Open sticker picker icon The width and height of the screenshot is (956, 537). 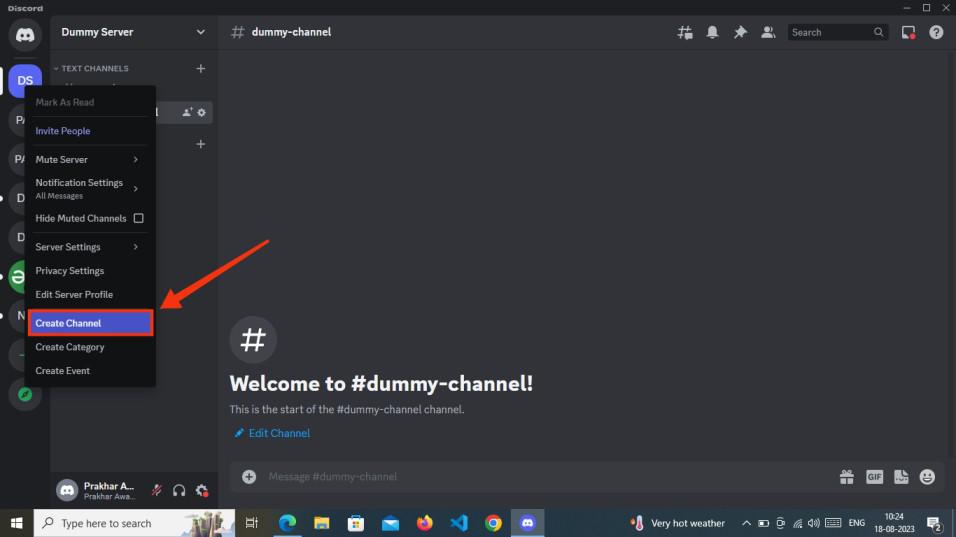901,477
